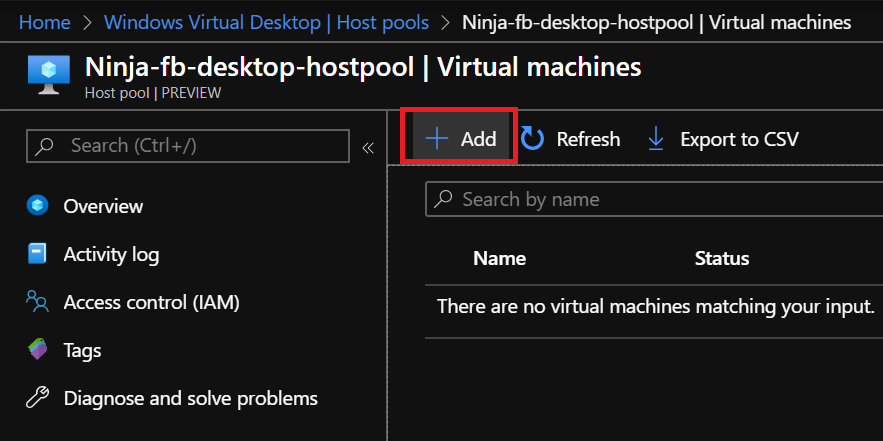The image size is (883, 441).
Task: Click Export to CSV download icon
Action: tap(656, 139)
